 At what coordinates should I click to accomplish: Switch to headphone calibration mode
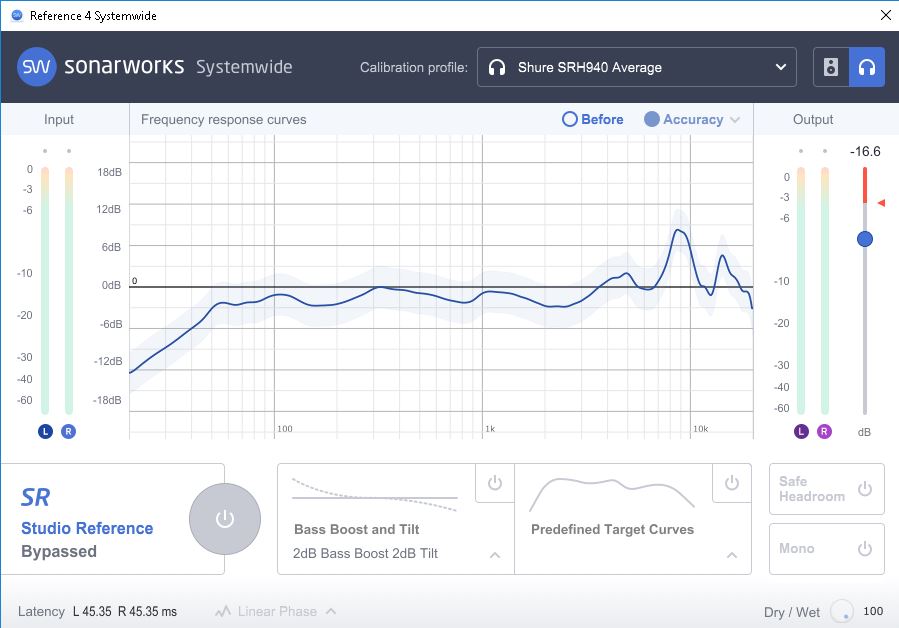pos(866,67)
